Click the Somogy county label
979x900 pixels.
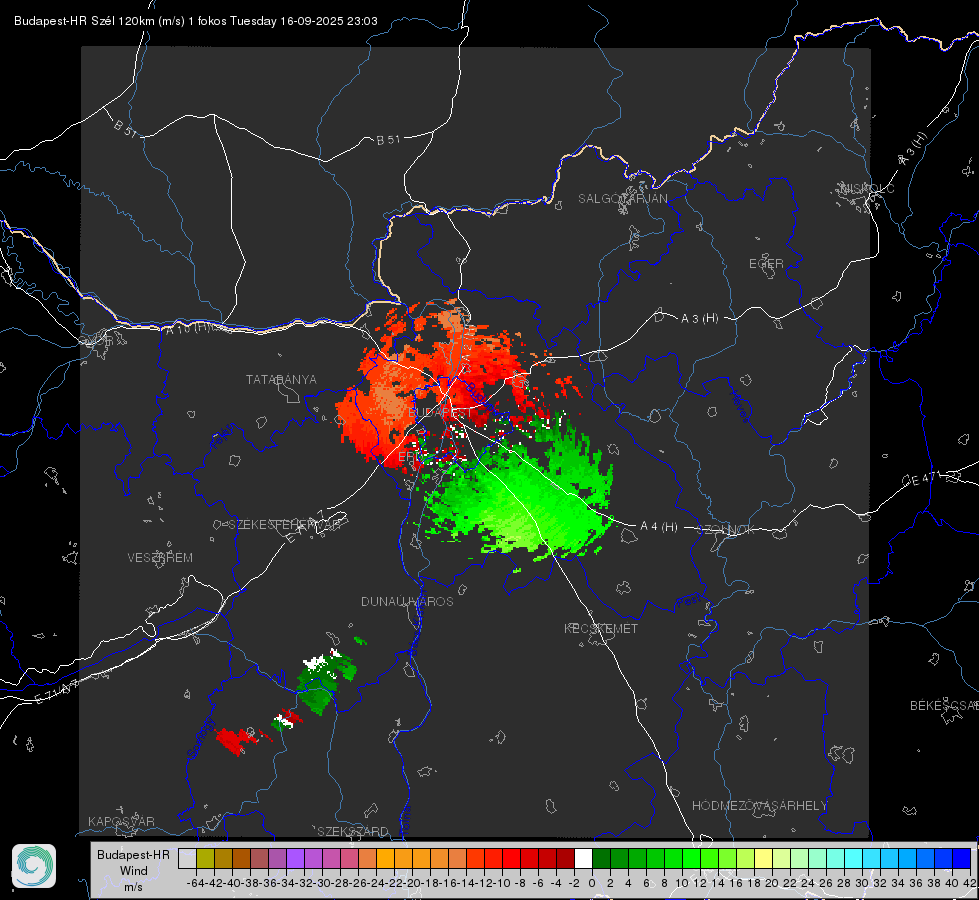201,738
